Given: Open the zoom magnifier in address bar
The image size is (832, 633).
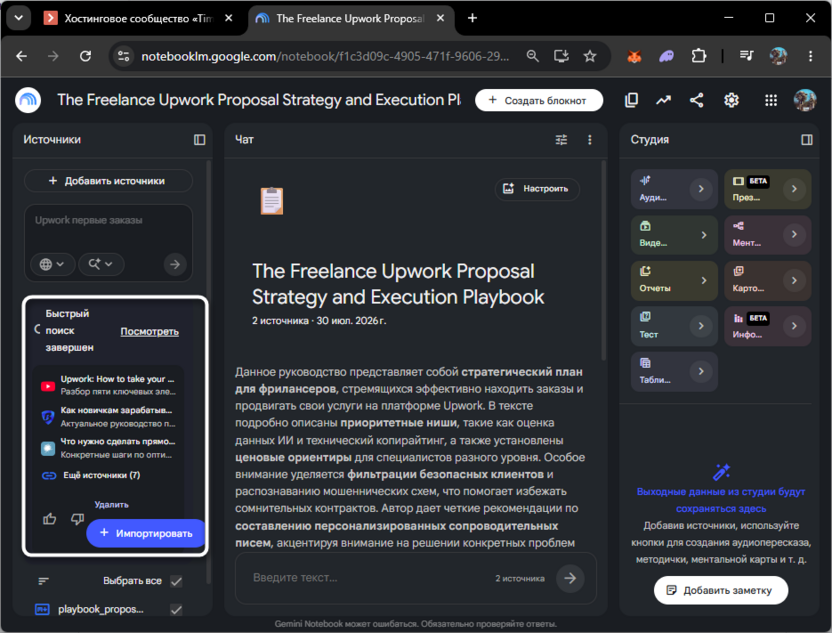Looking at the screenshot, I should (532, 56).
